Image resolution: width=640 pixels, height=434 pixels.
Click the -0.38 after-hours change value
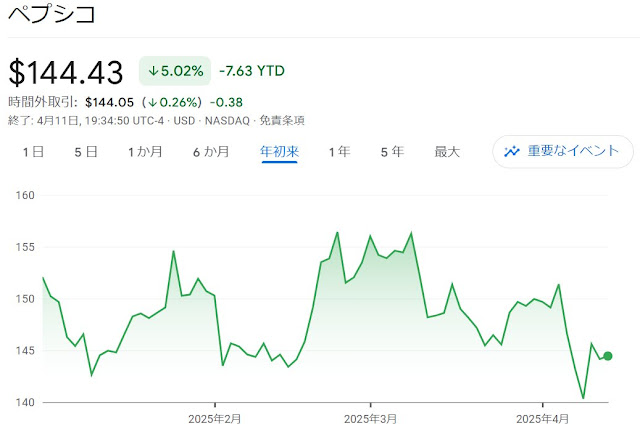click(226, 102)
